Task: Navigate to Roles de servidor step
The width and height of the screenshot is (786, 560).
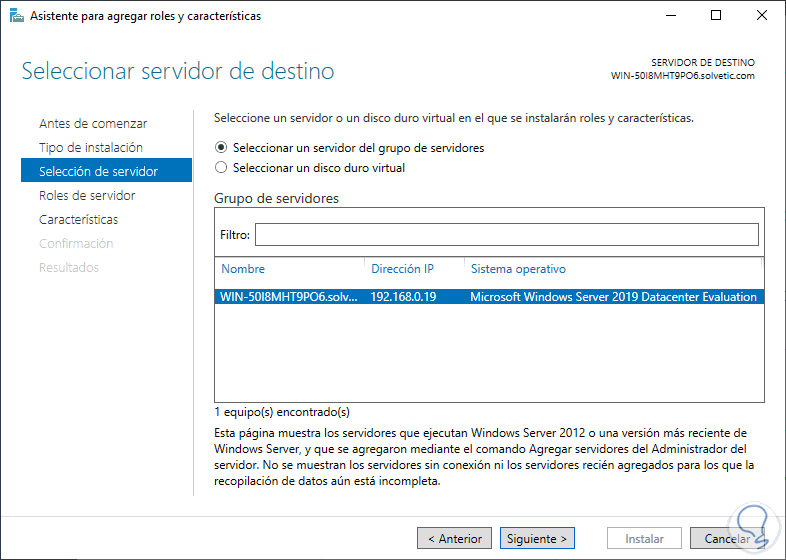Action: click(x=87, y=196)
